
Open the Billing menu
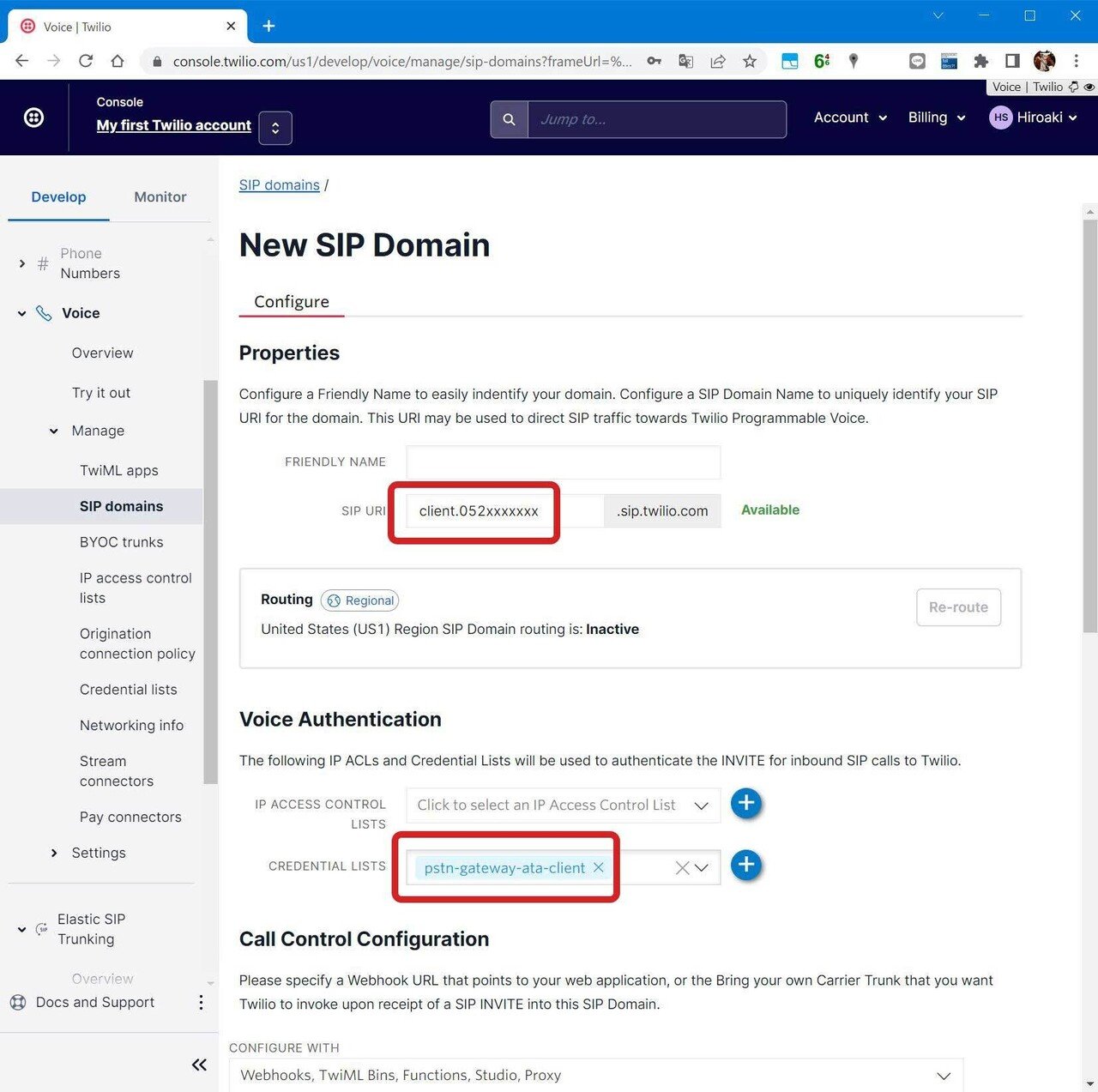pyautogui.click(x=937, y=118)
